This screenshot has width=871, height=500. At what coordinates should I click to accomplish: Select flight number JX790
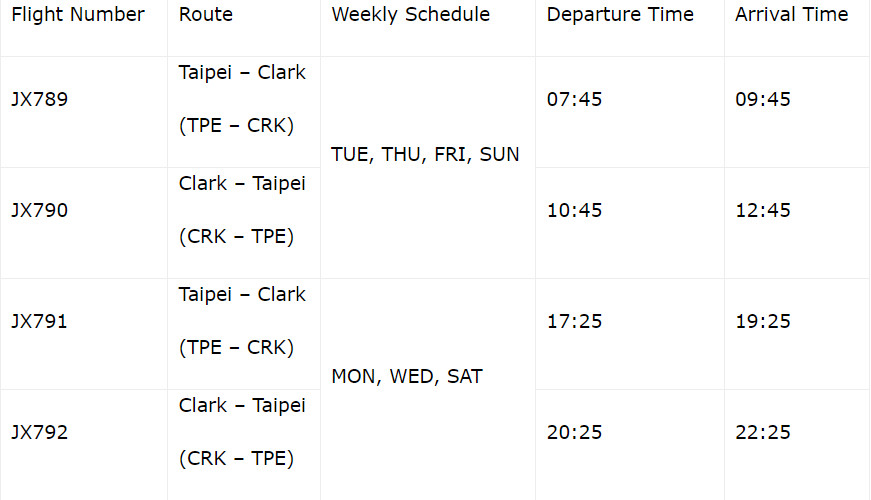[x=40, y=211]
